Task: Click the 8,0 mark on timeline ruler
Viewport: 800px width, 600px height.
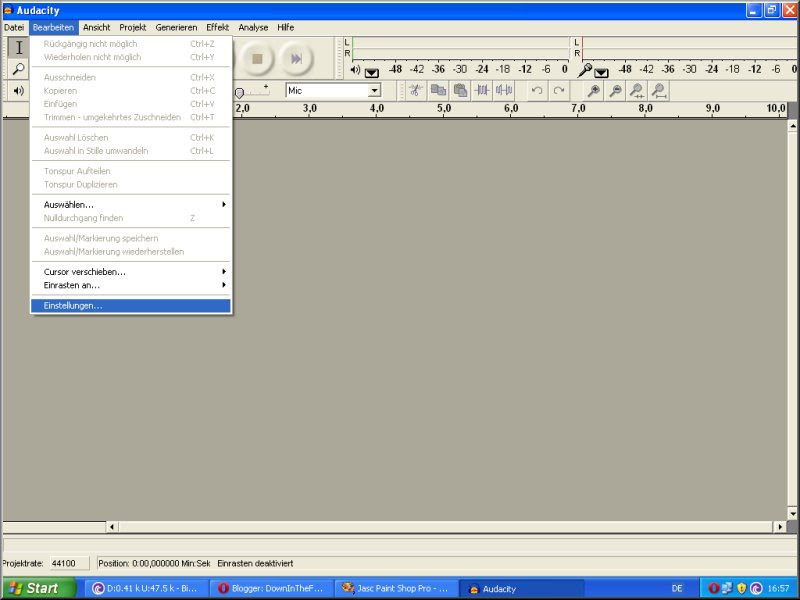Action: pyautogui.click(x=645, y=108)
